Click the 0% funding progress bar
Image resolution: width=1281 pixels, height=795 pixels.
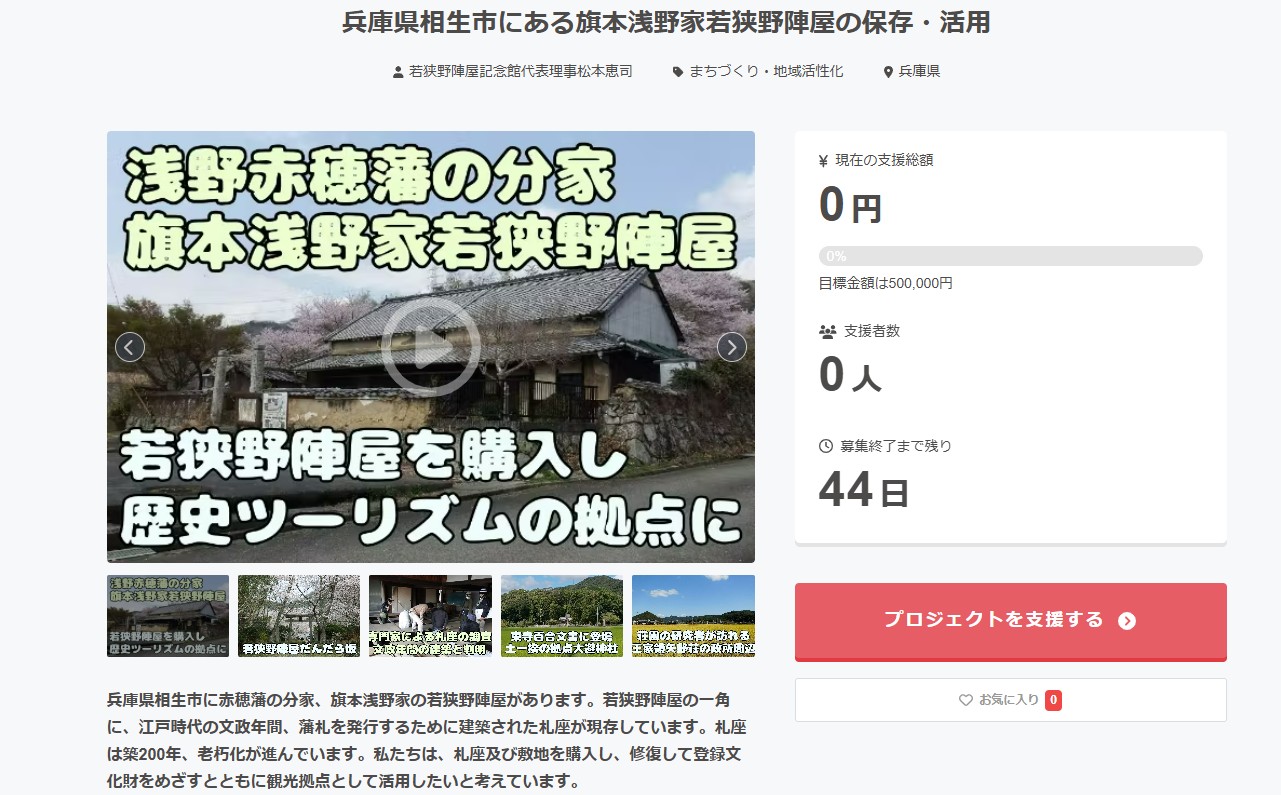1010,256
